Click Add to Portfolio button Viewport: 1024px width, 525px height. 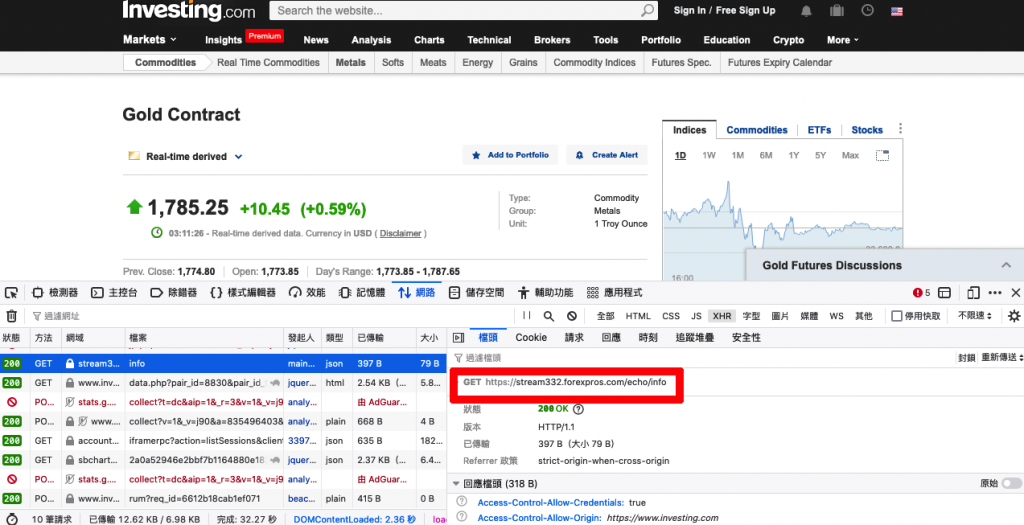[510, 155]
